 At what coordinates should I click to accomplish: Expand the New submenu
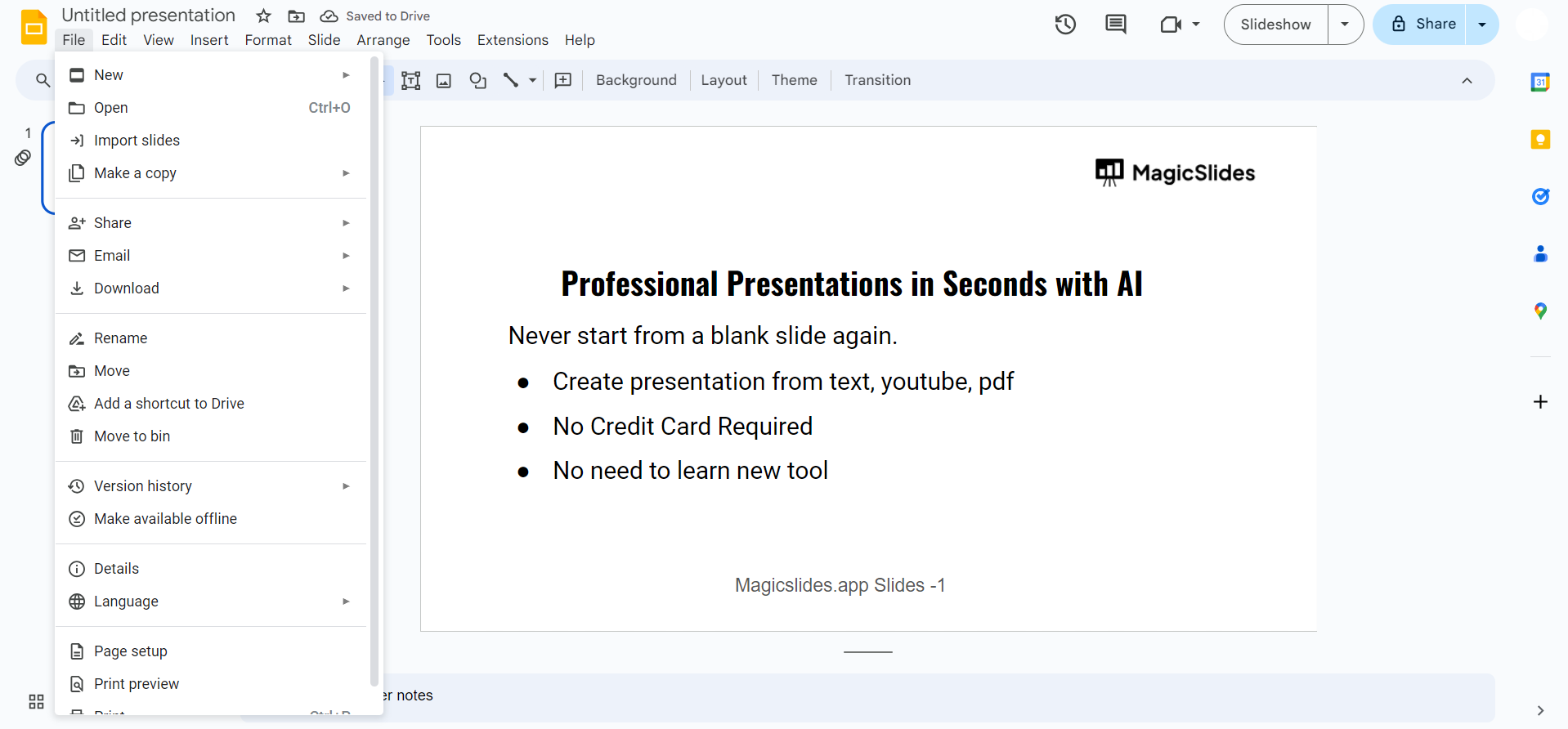click(x=346, y=75)
